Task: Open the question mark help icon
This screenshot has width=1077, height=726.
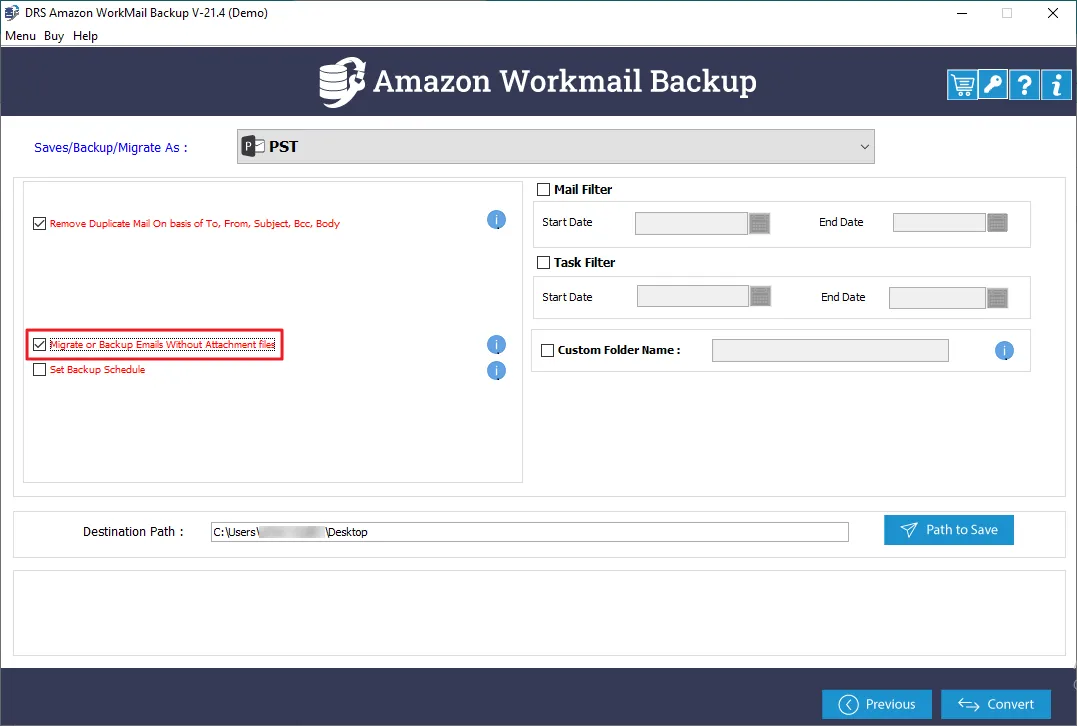Action: tap(1024, 85)
